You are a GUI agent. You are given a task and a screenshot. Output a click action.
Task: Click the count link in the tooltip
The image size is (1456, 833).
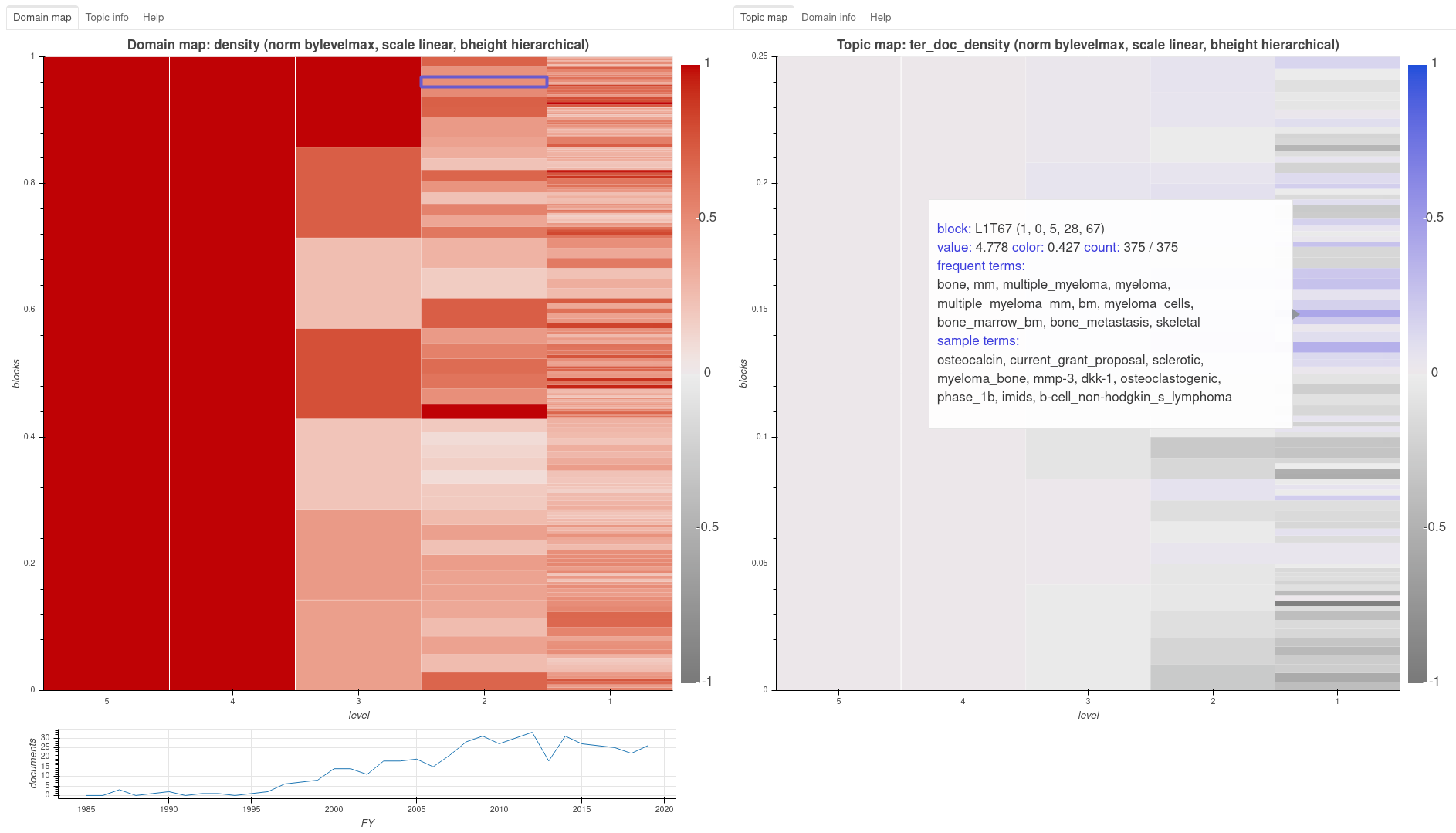1102,248
